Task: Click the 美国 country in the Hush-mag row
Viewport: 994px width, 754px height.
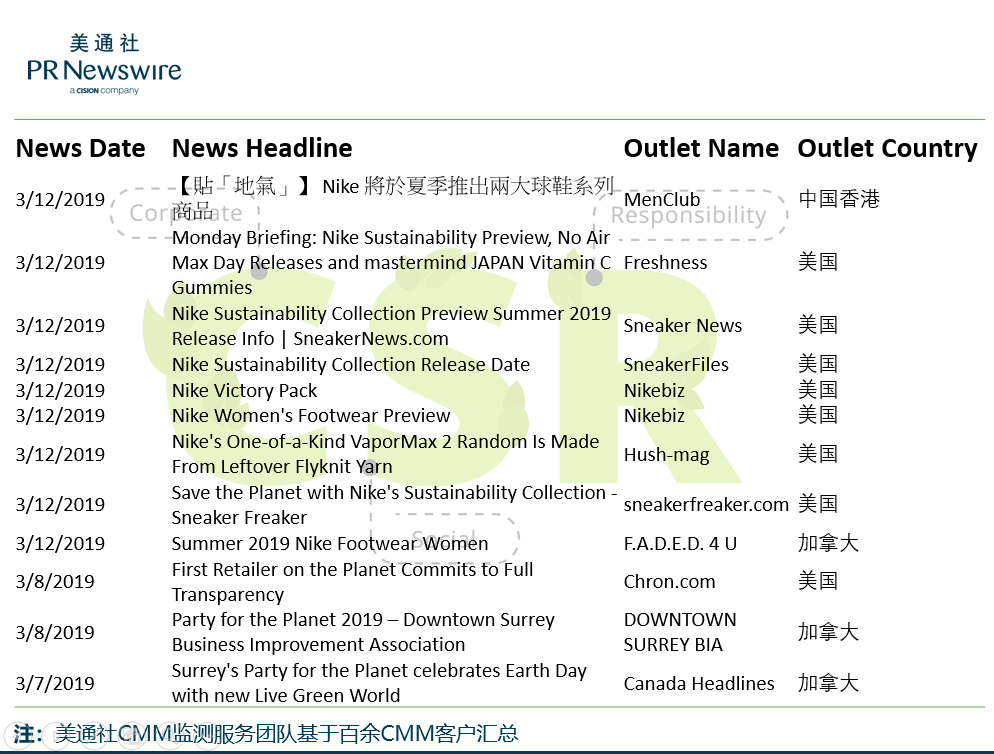Action: pyautogui.click(x=818, y=454)
